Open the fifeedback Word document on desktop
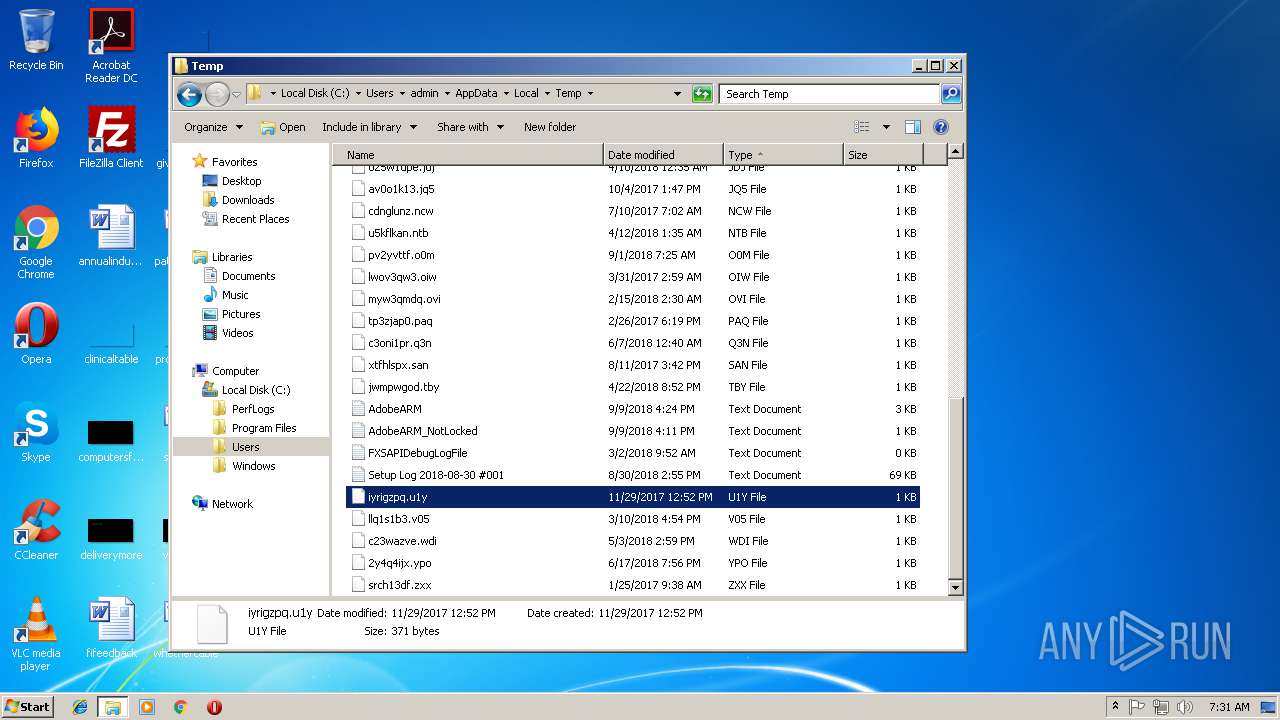This screenshot has height=720, width=1280. tap(111, 628)
